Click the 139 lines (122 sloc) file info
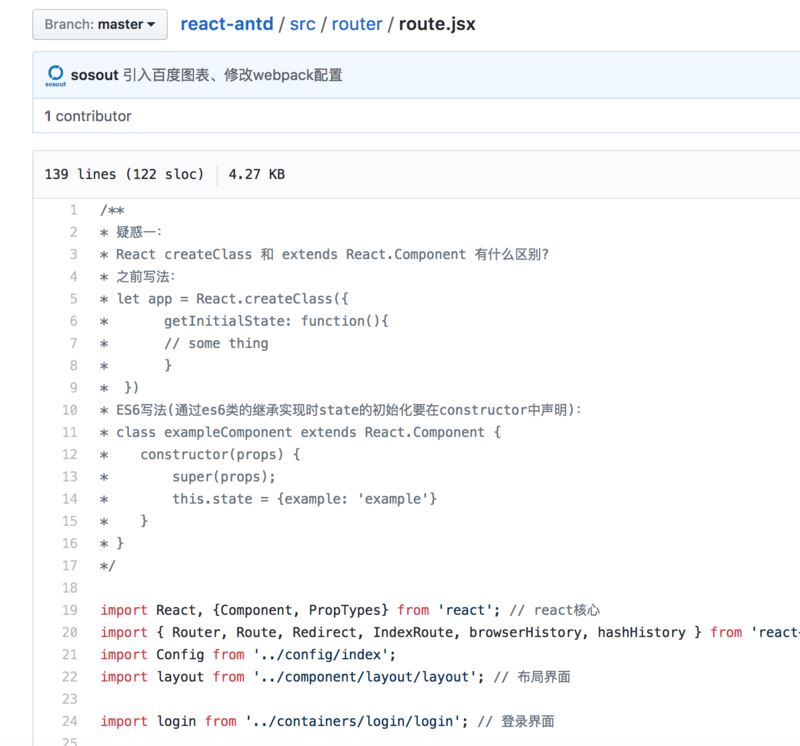 (124, 175)
